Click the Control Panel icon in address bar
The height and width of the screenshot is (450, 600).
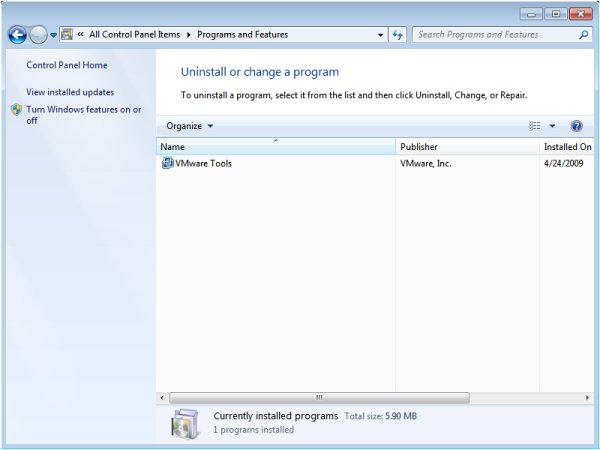coord(67,34)
